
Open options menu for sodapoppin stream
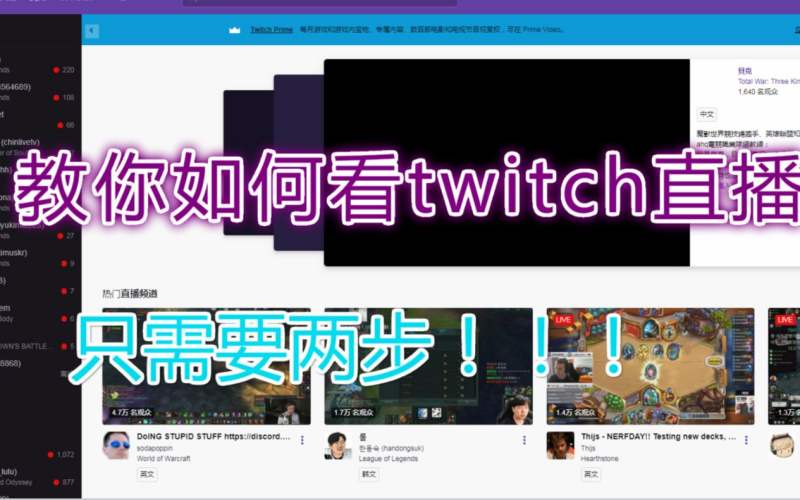[302, 440]
